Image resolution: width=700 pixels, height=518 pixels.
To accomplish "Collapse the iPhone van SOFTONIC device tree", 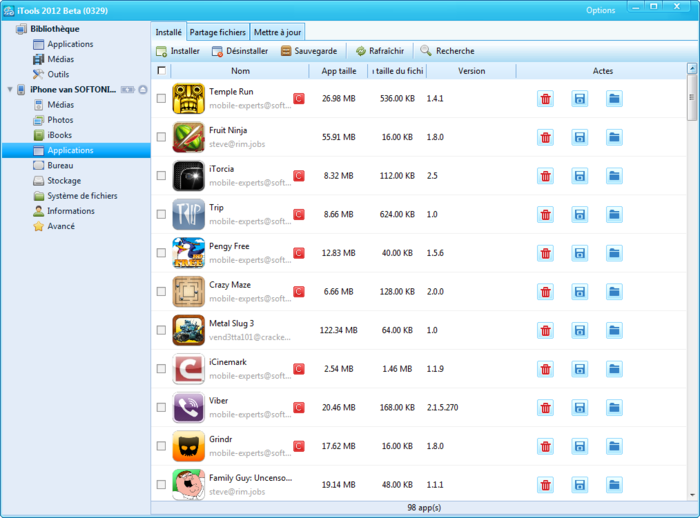I will point(8,90).
